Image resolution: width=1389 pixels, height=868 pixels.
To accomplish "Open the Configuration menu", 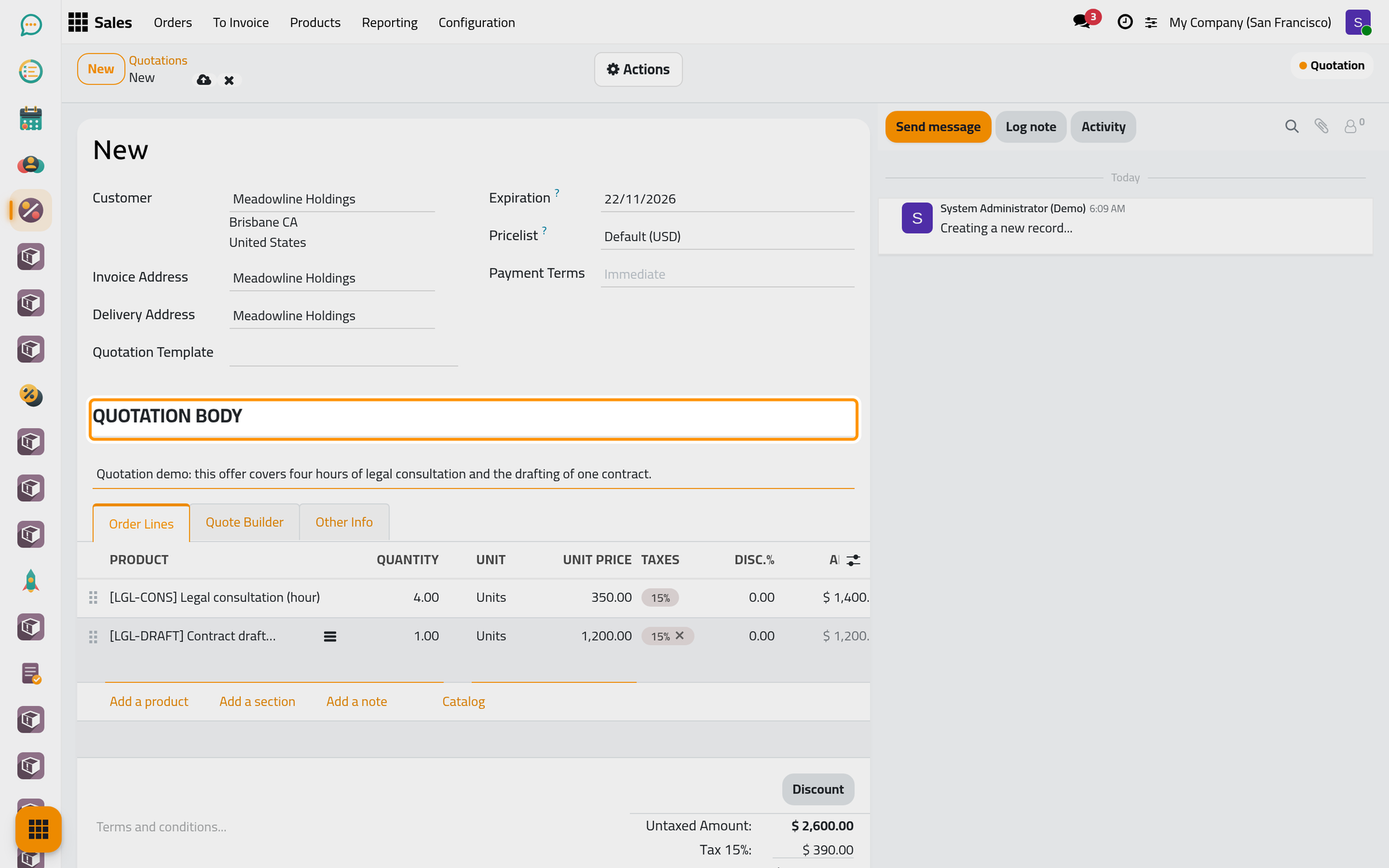I will 477,22.
